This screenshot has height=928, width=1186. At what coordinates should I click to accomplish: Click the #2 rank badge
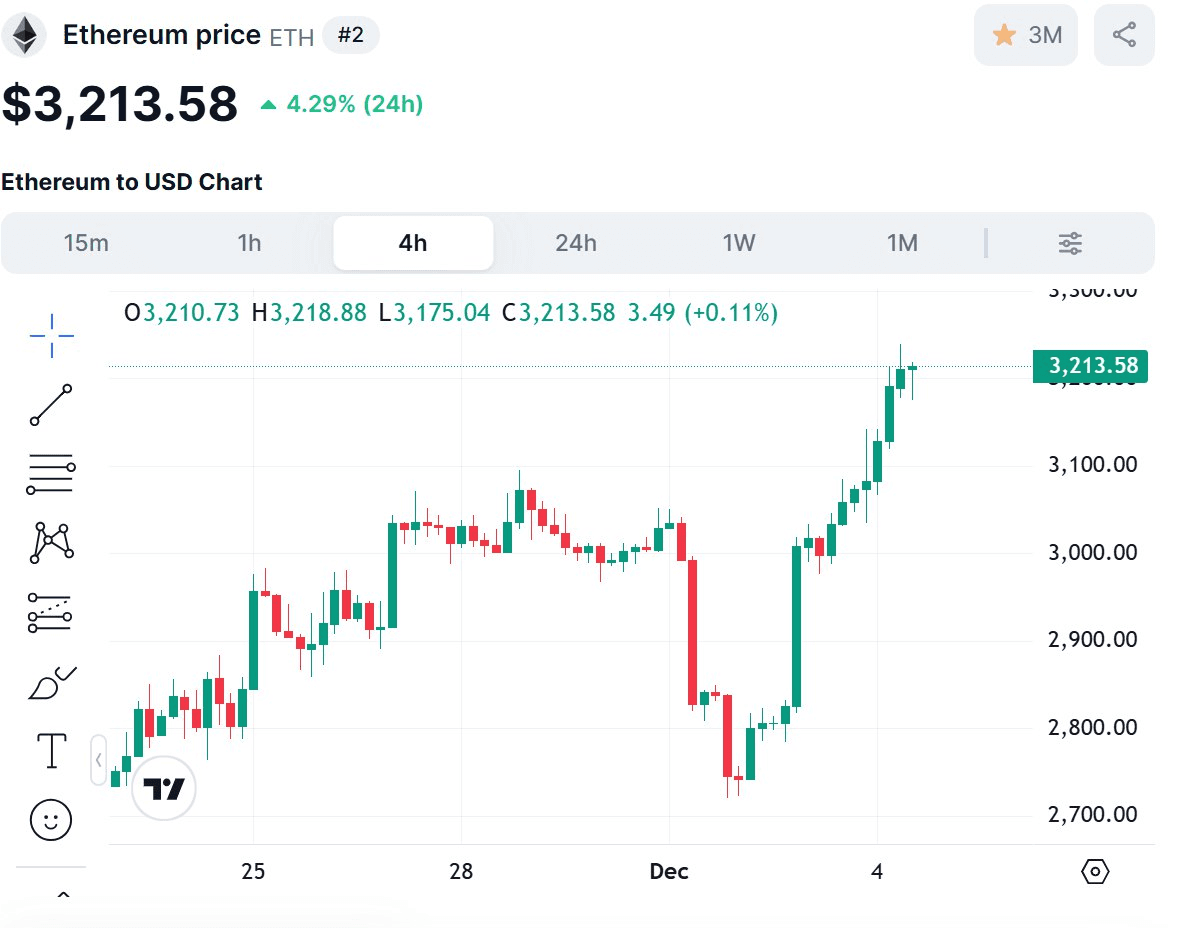(350, 36)
